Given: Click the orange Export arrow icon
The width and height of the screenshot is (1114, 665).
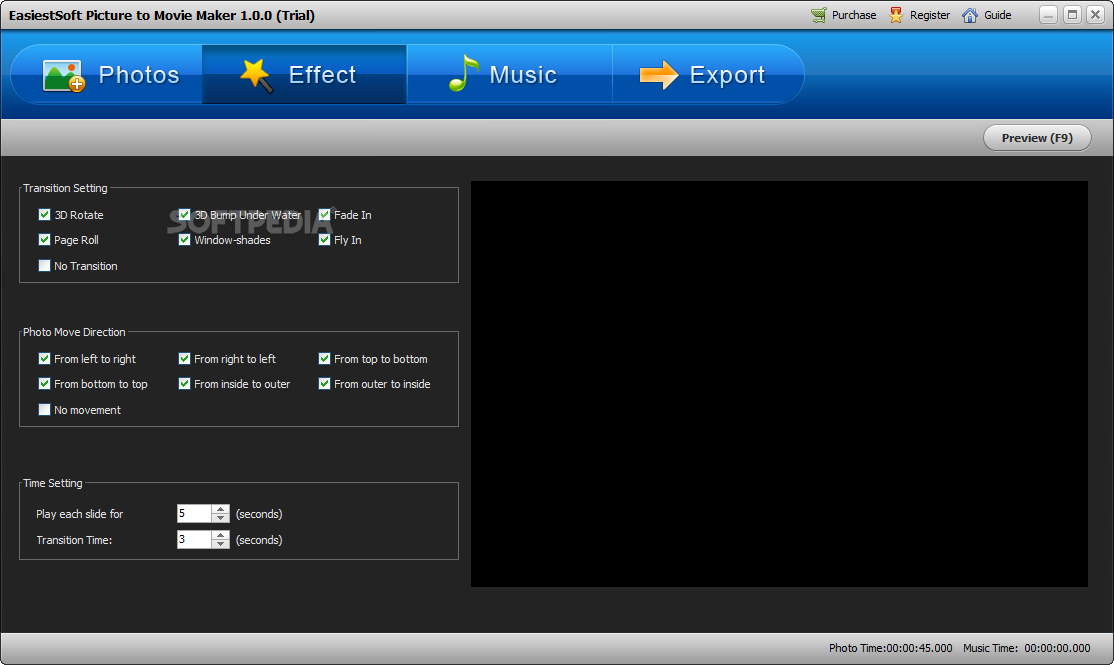Looking at the screenshot, I should (x=659, y=75).
